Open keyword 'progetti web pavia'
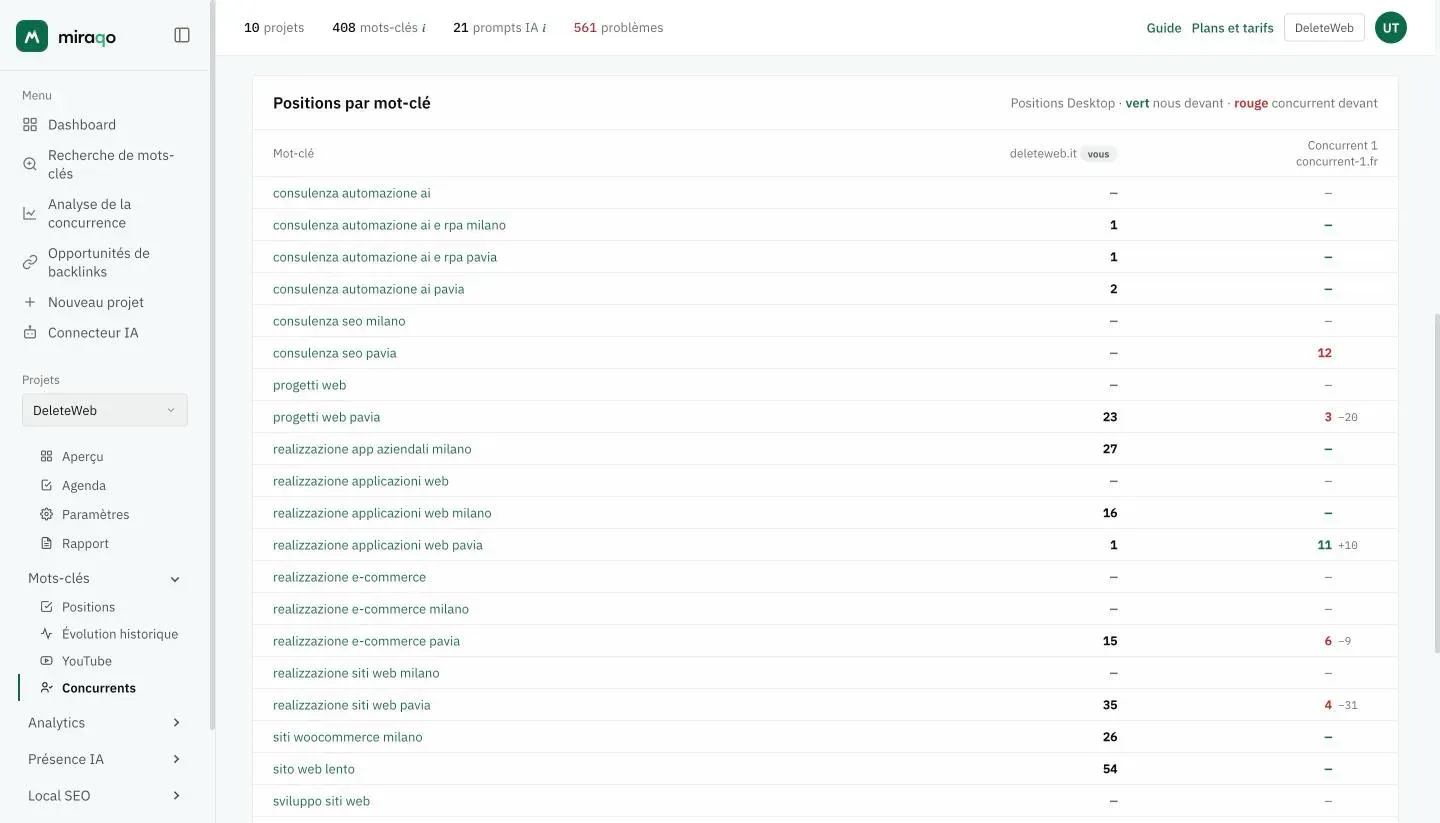This screenshot has height=823, width=1440. pyautogui.click(x=327, y=417)
